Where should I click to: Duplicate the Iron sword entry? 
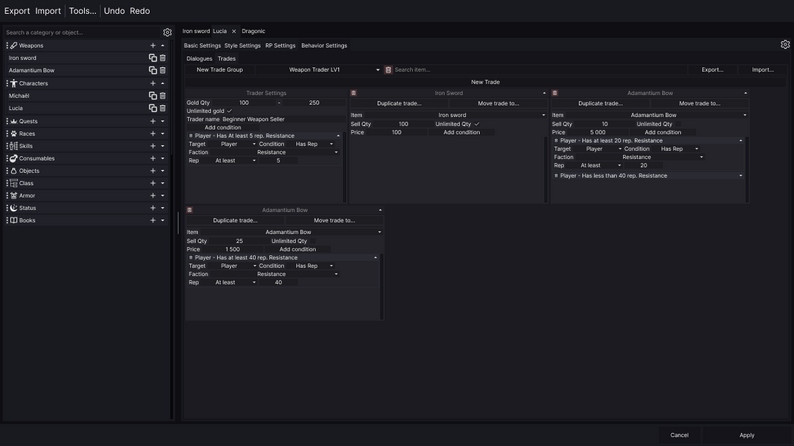pos(153,58)
